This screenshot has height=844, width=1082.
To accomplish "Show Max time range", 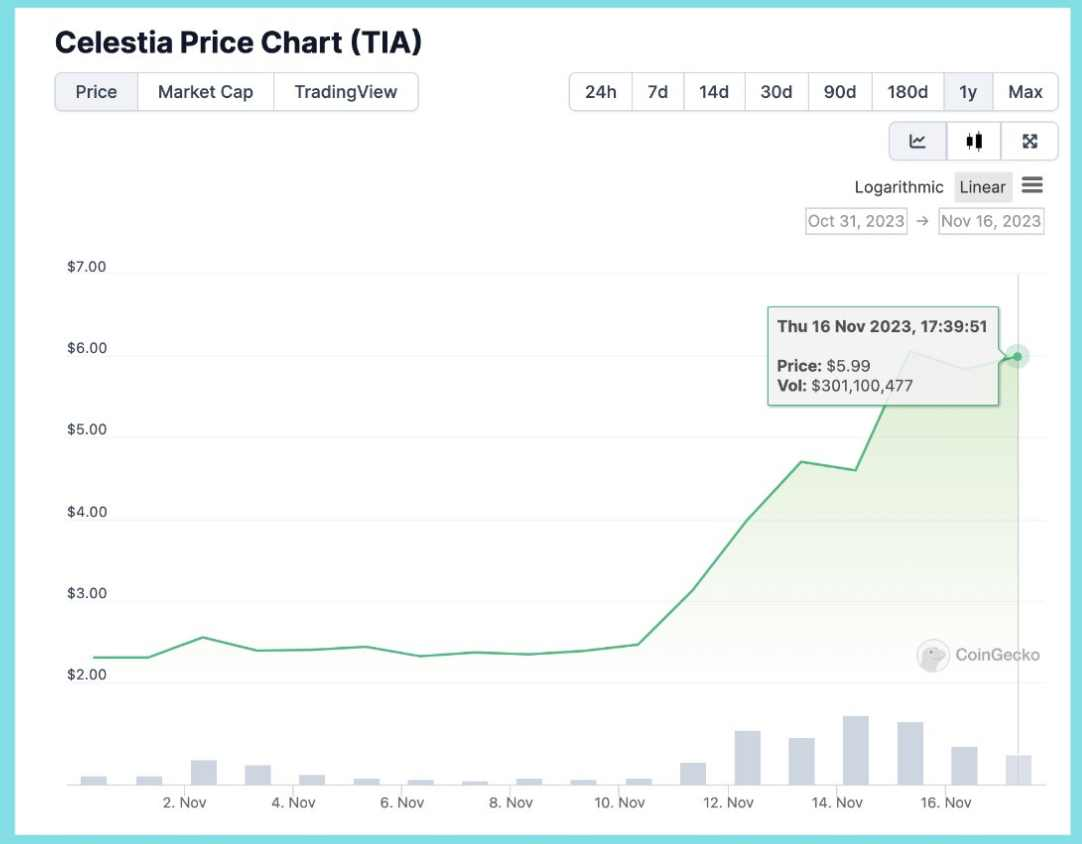I will (x=1025, y=92).
